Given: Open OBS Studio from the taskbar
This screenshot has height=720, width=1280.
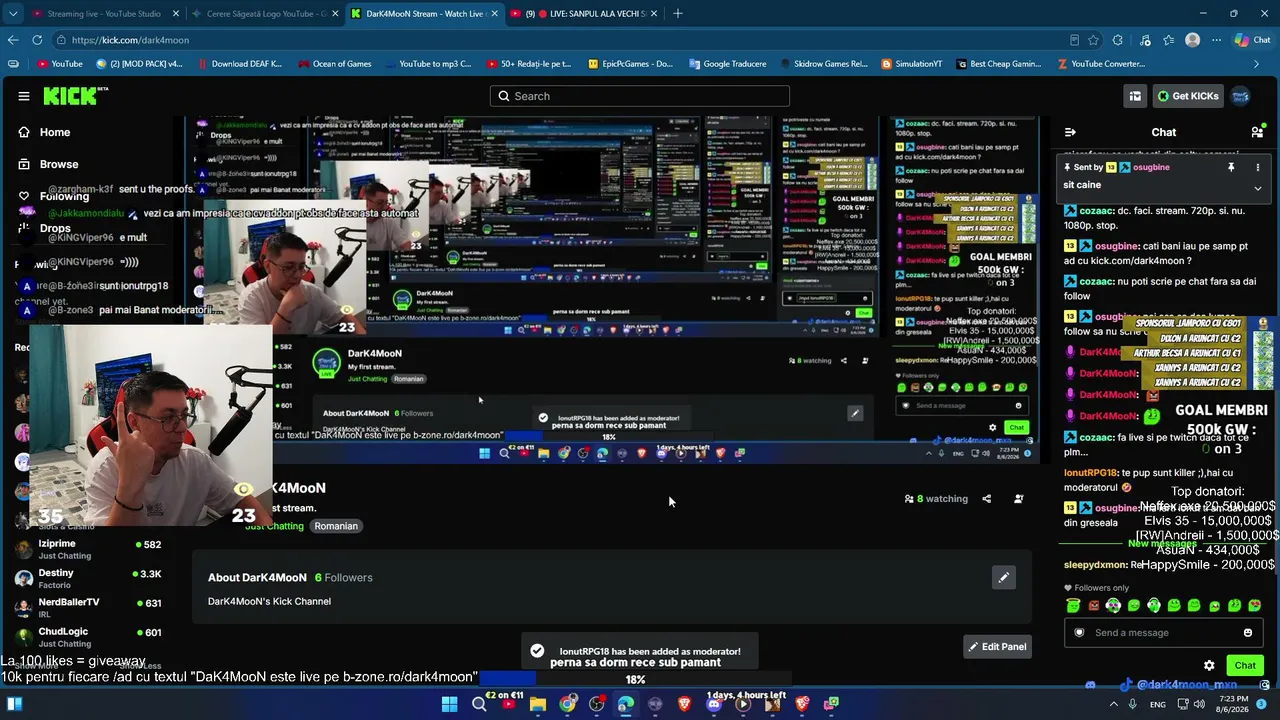Looking at the screenshot, I should 597,704.
